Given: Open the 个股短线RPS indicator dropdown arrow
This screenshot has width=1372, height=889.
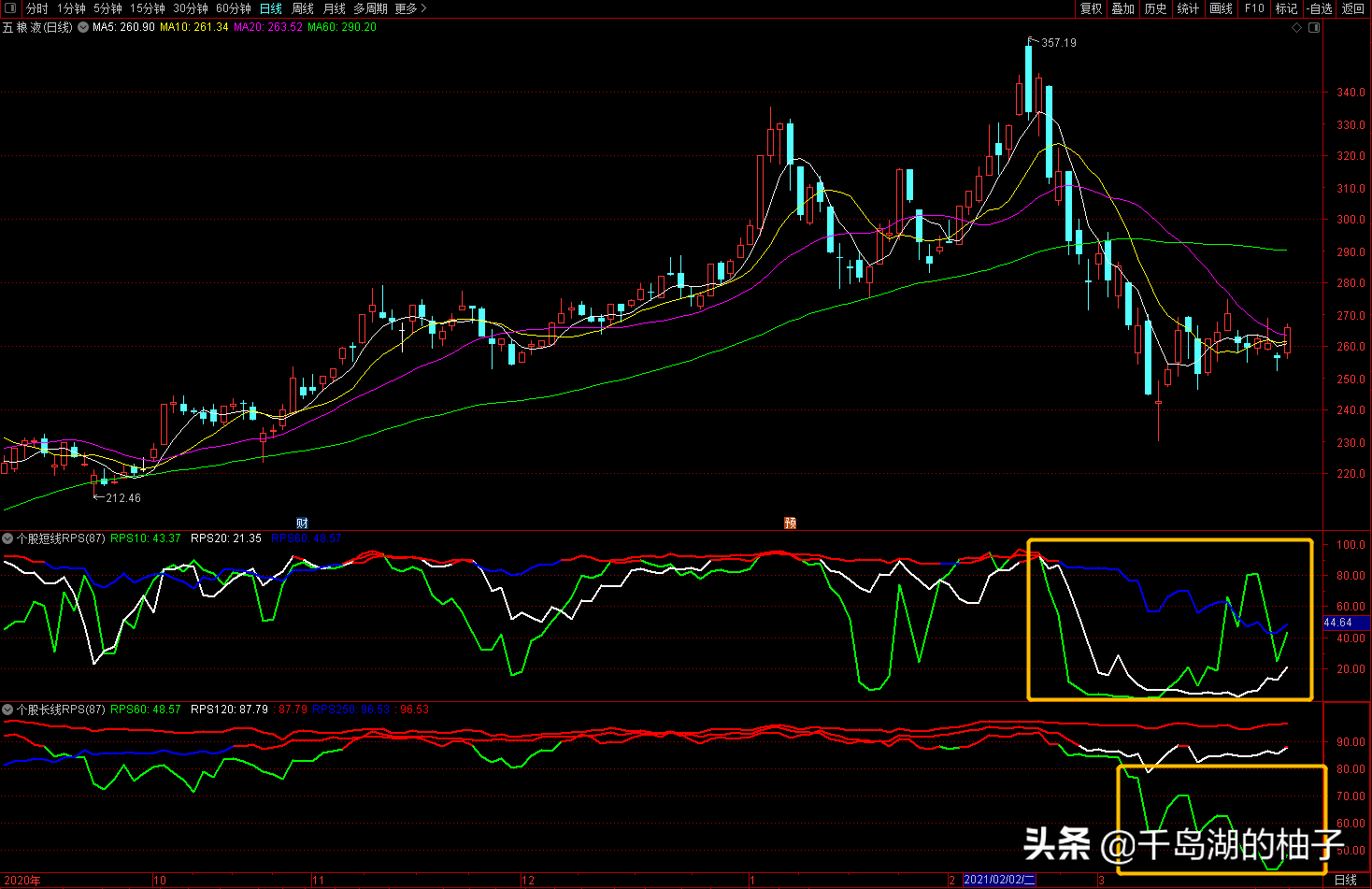Looking at the screenshot, I should pos(7,538).
